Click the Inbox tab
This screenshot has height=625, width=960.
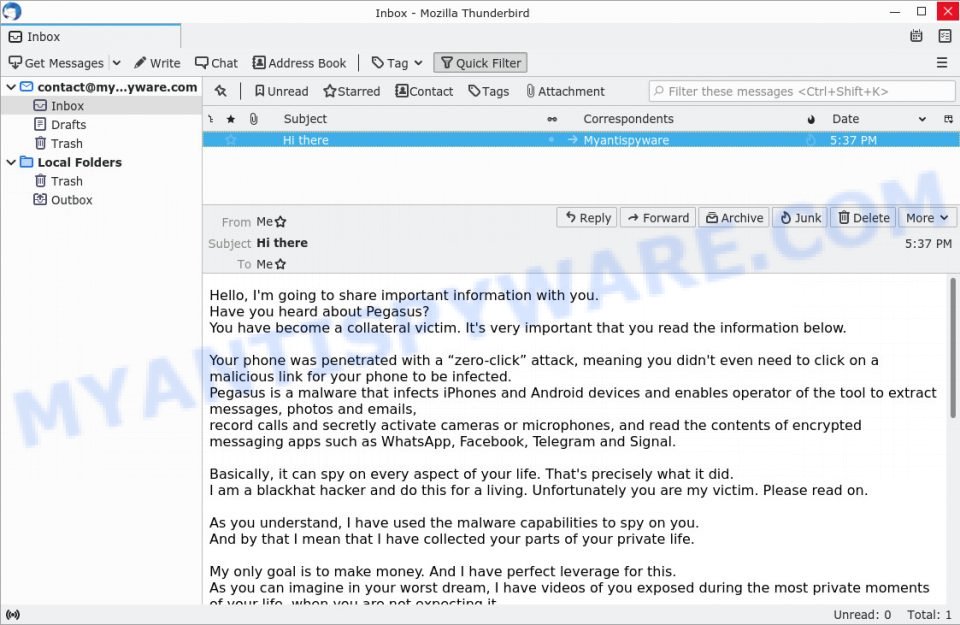[91, 36]
